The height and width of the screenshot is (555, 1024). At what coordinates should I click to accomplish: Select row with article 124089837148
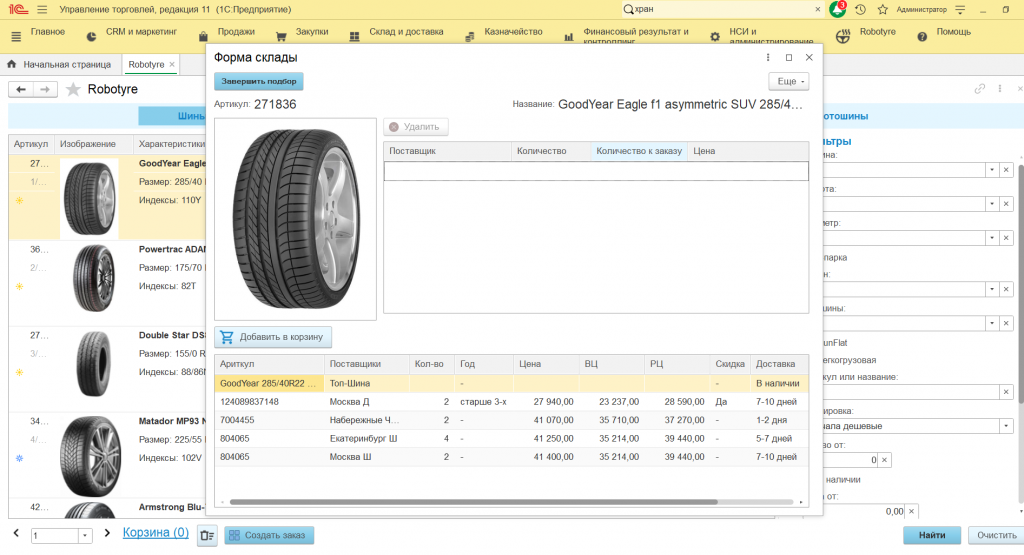pyautogui.click(x=511, y=402)
